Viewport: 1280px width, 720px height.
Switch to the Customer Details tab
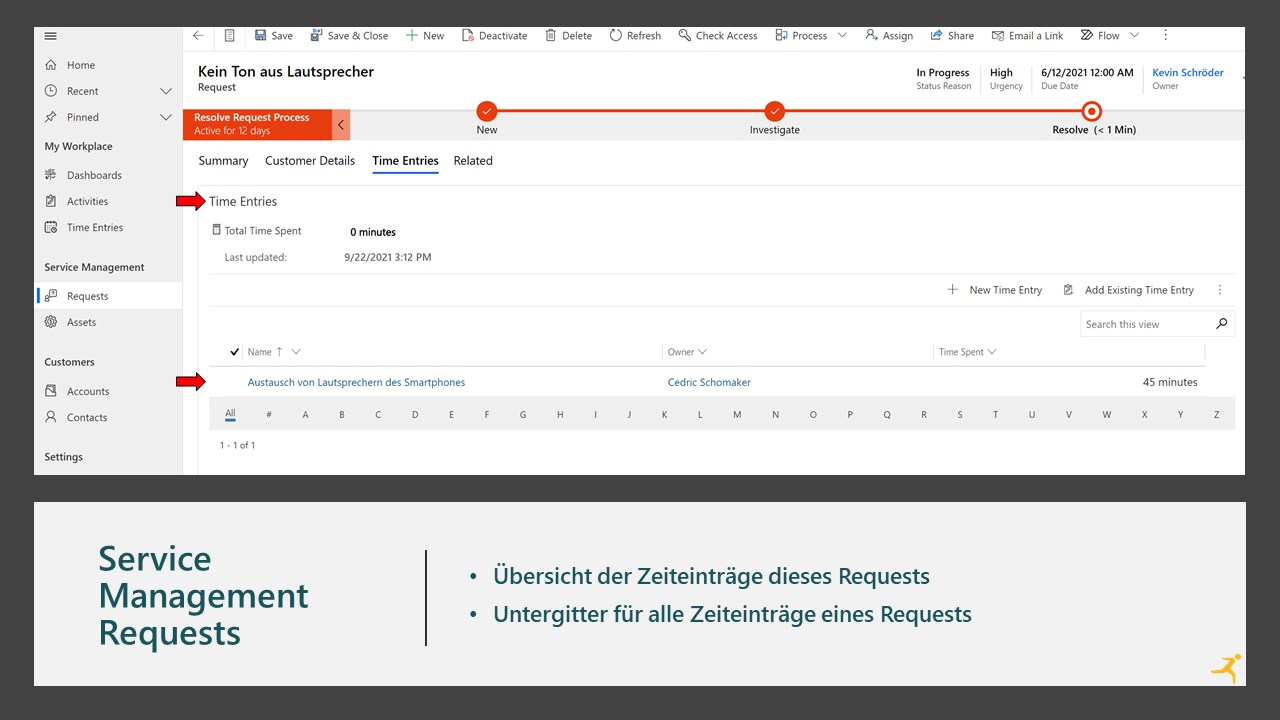[x=310, y=160]
